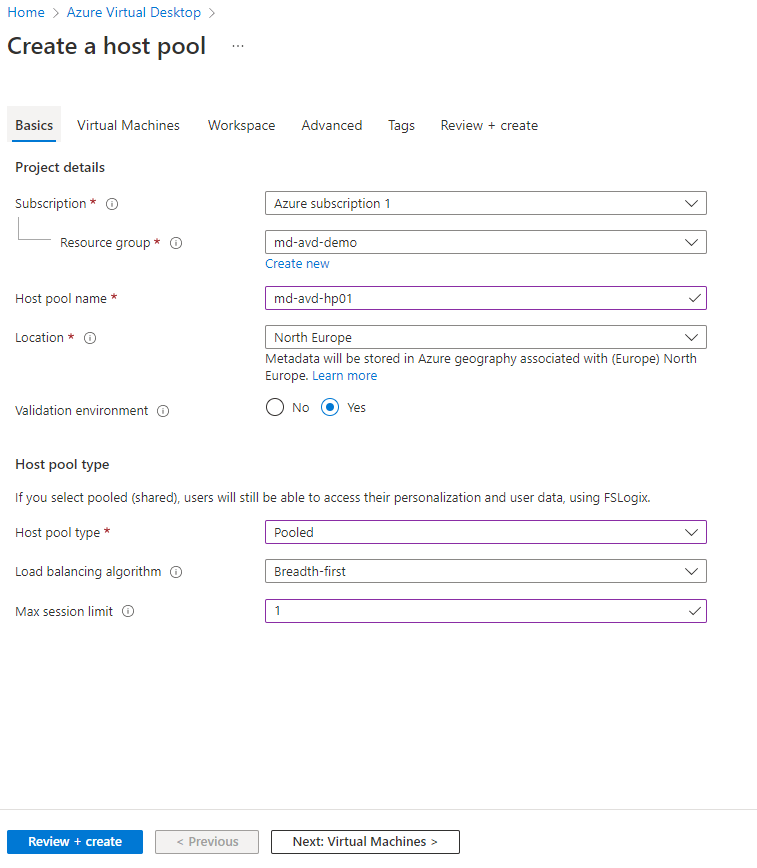
Task: Expand the Load balancing algorithm dropdown
Action: tap(485, 571)
